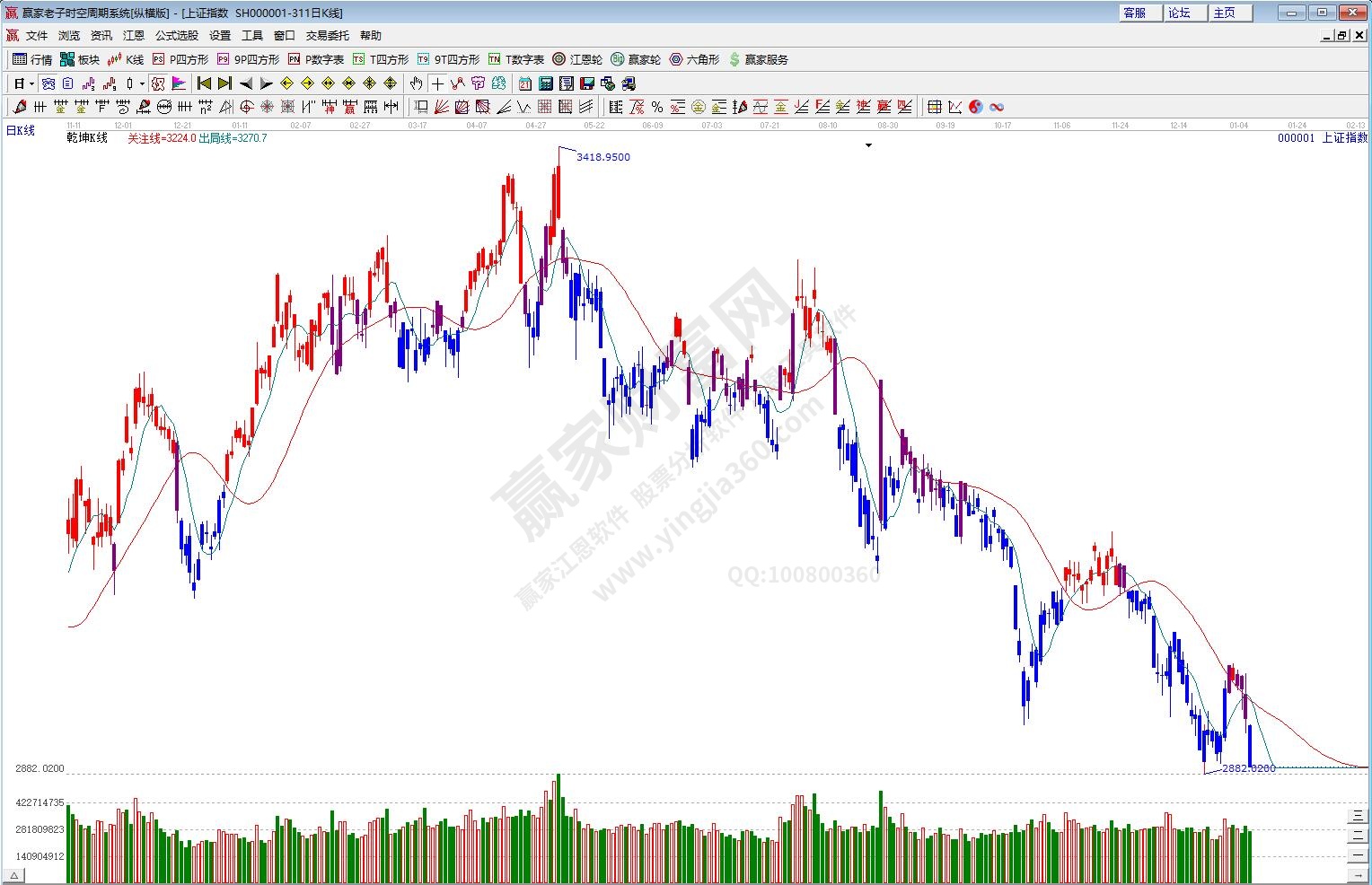Jump to first bar with skip-back icon
This screenshot has width=1372, height=885.
pyautogui.click(x=205, y=83)
